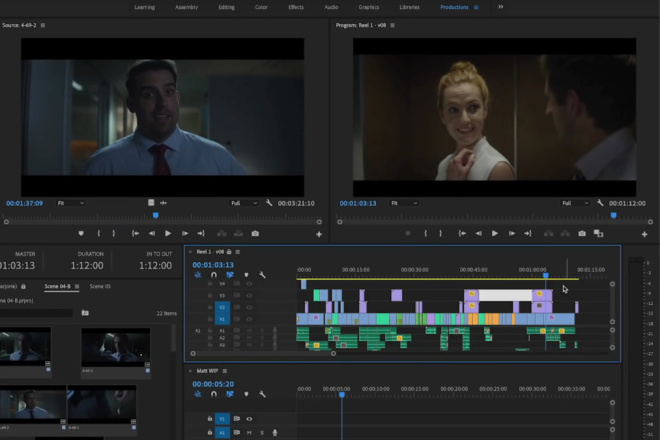This screenshot has height=440, width=660.
Task: Open Program monitor button editor plus icon
Action: click(644, 235)
